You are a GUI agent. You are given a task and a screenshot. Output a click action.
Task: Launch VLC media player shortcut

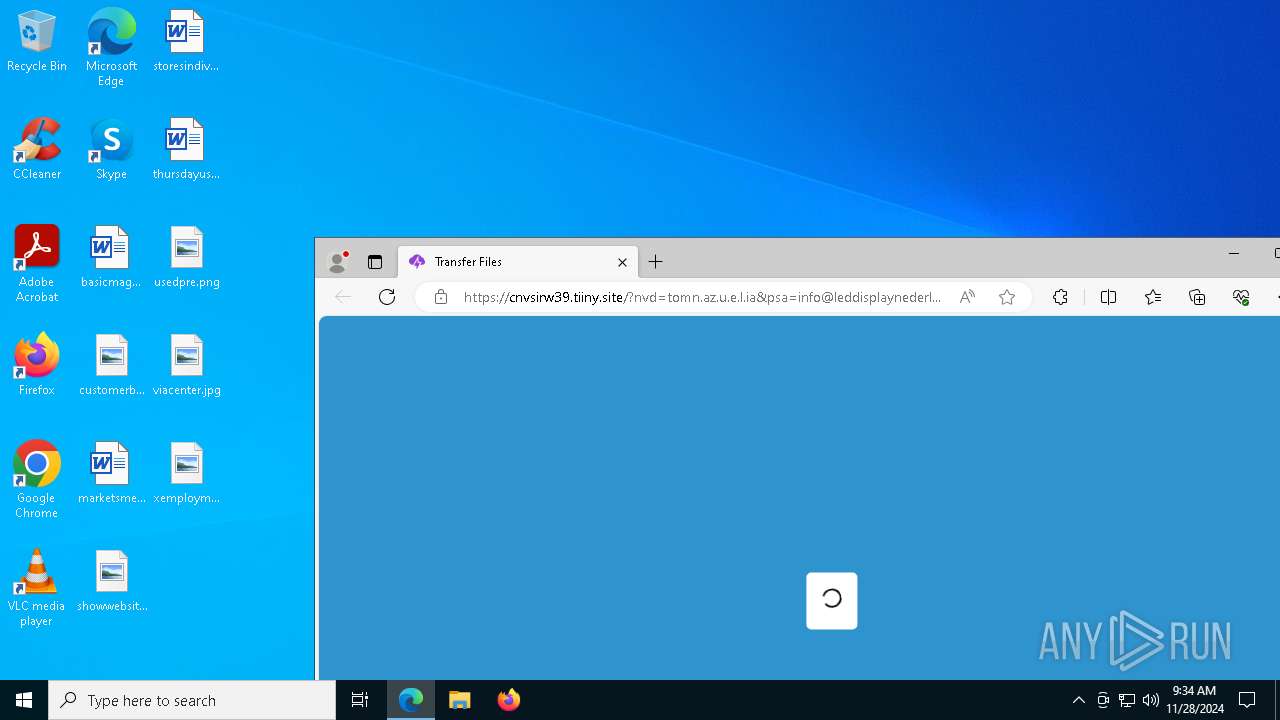pos(37,588)
